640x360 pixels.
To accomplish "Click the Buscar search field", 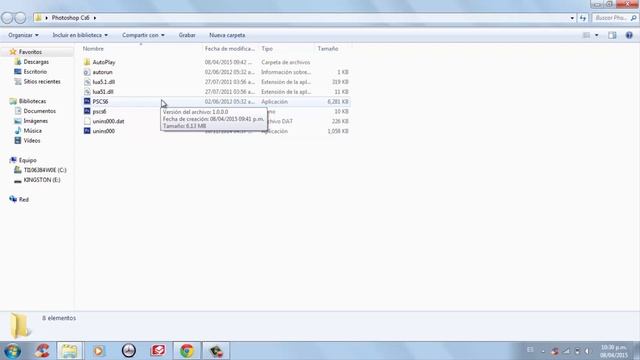I will click(611, 18).
